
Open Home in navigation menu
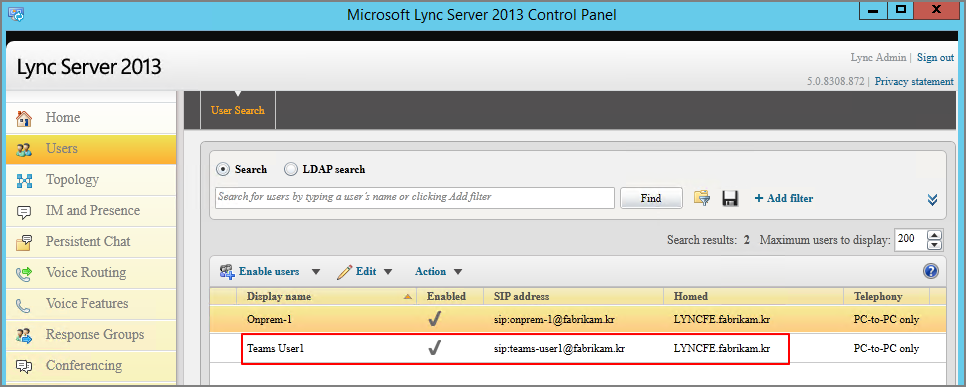pyautogui.click(x=91, y=118)
